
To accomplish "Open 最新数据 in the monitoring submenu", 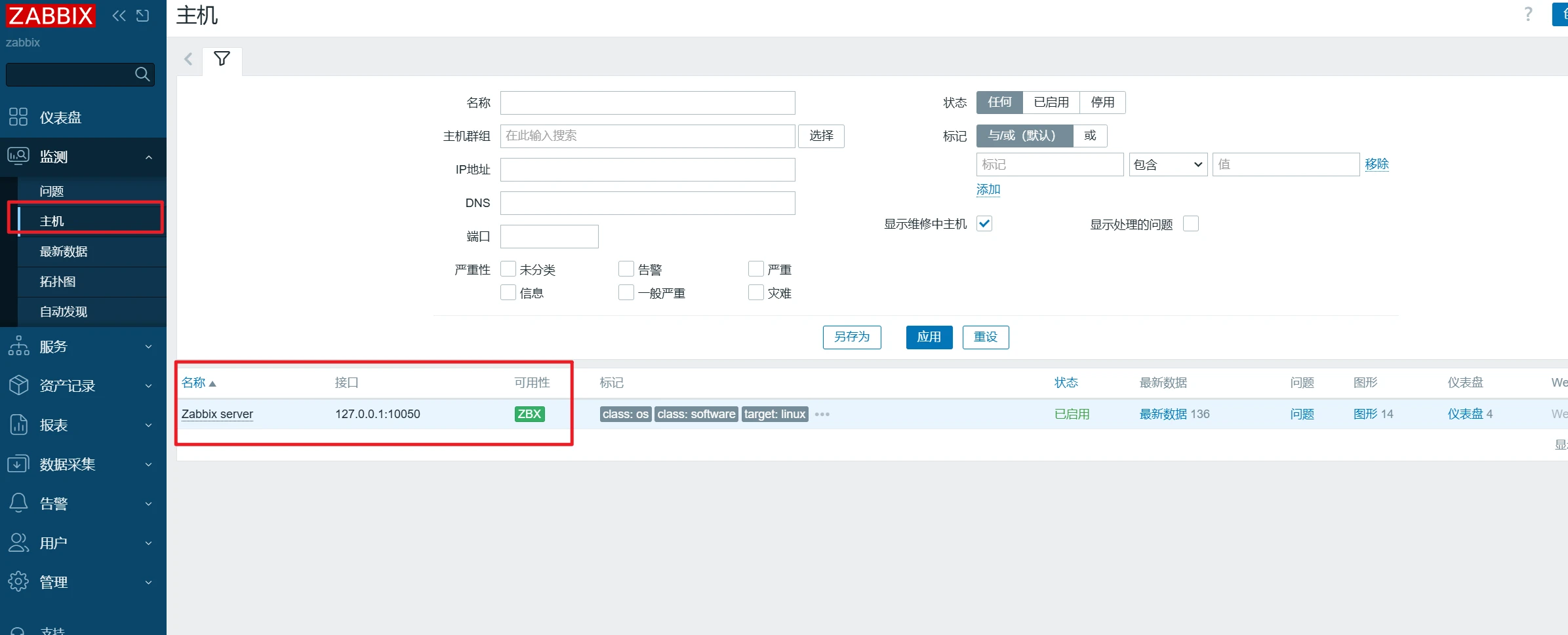I will click(64, 252).
